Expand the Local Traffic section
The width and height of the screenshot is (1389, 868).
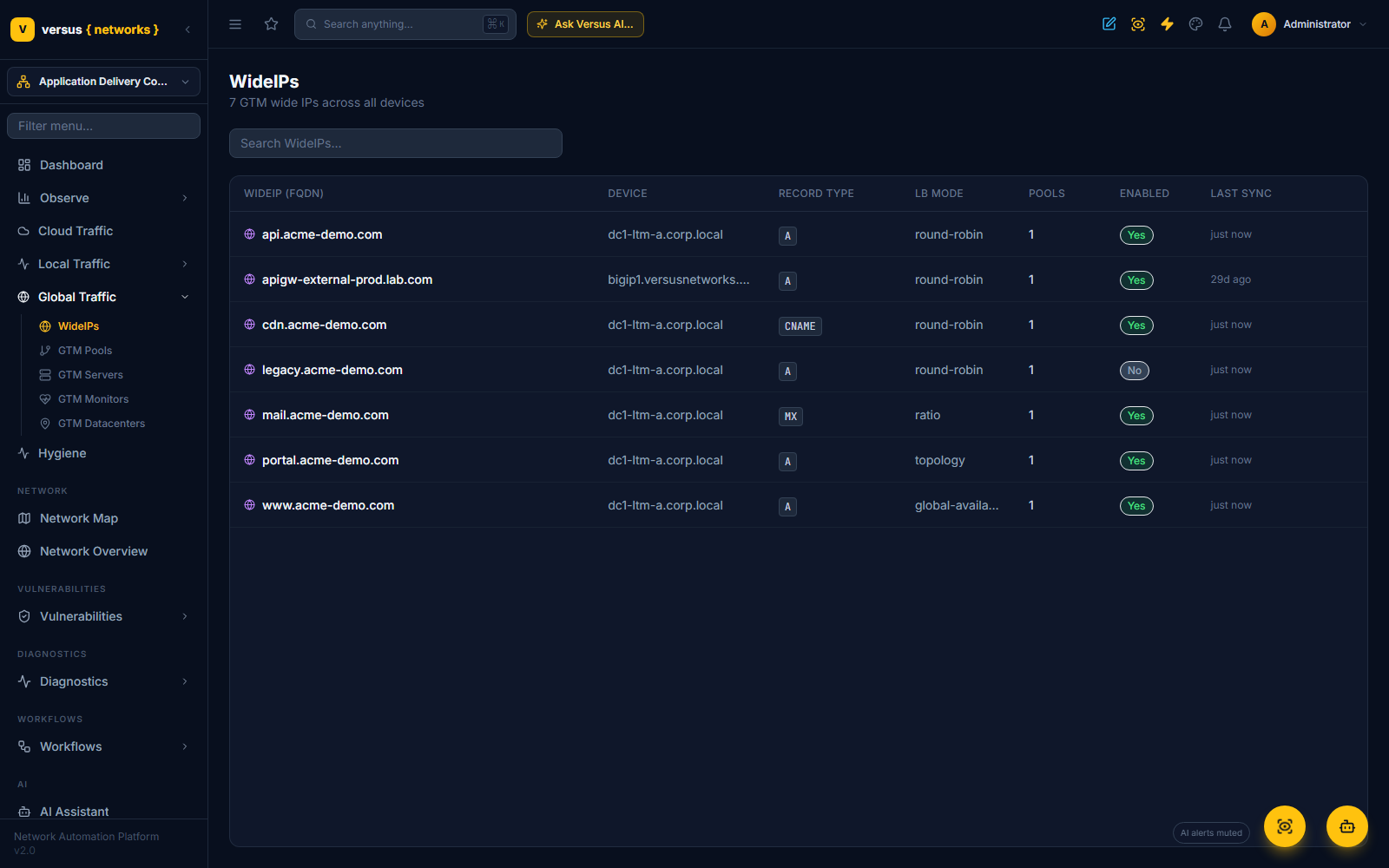tap(104, 264)
